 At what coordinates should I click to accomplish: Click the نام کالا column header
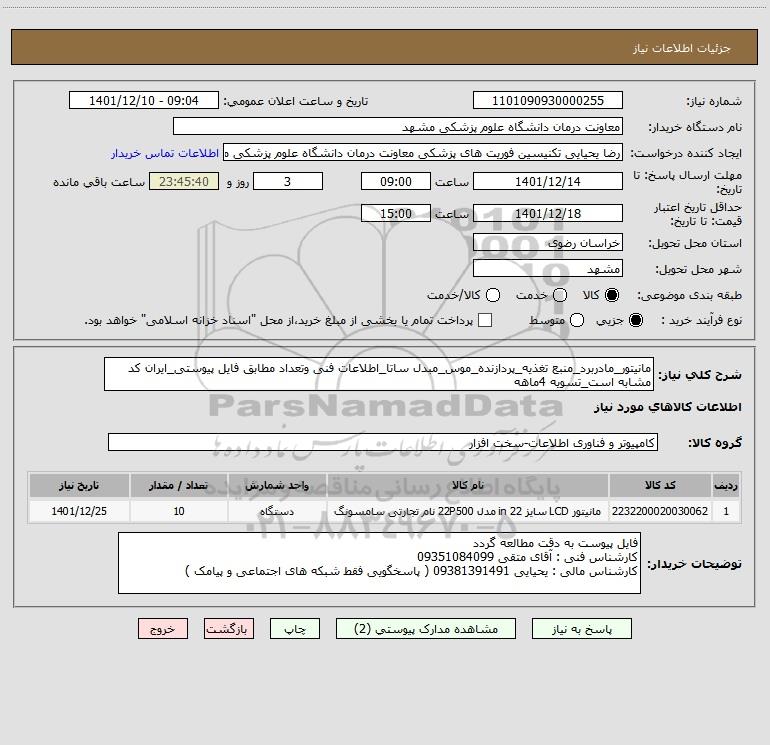(468, 485)
